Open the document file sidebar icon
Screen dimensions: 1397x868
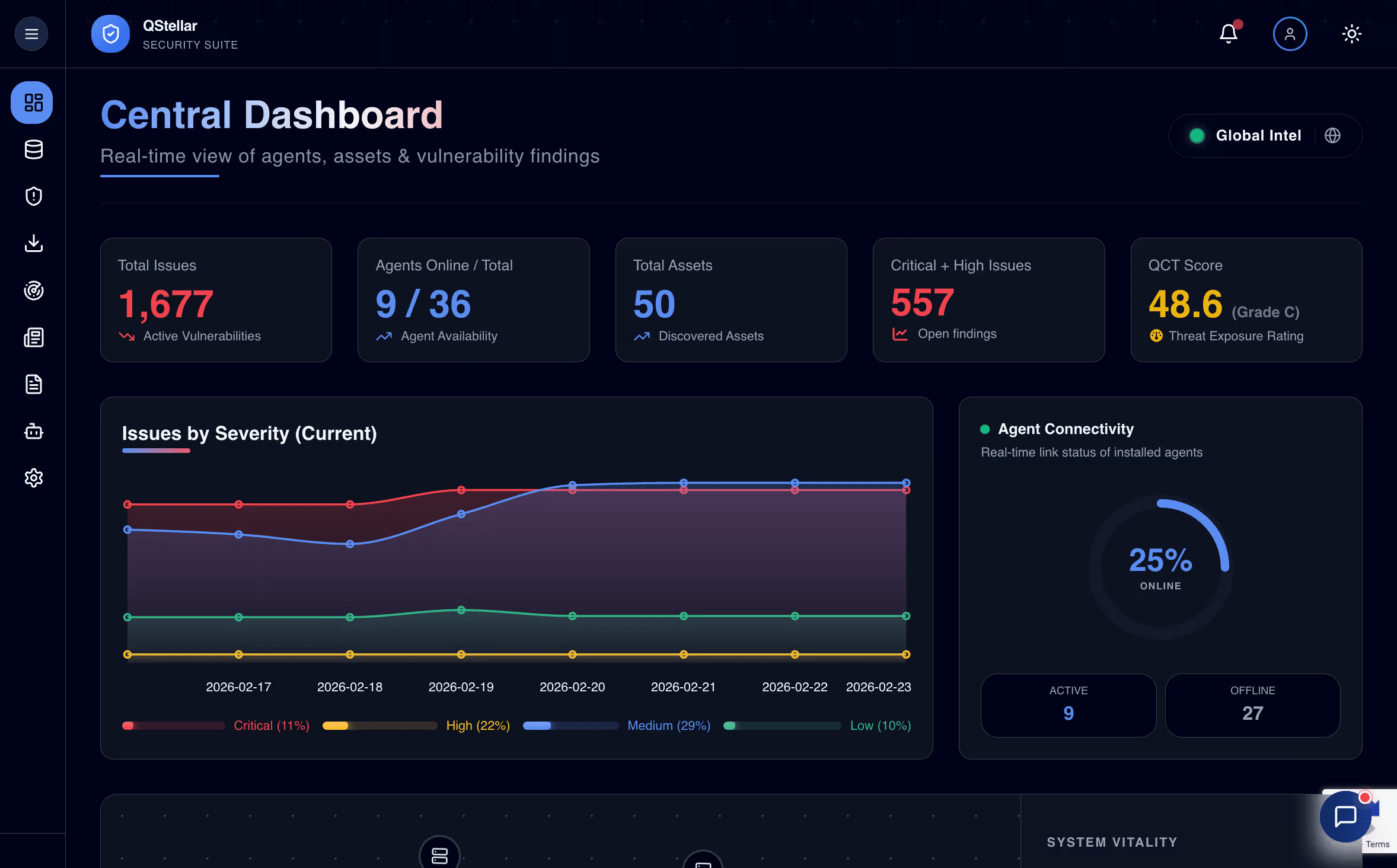point(33,384)
